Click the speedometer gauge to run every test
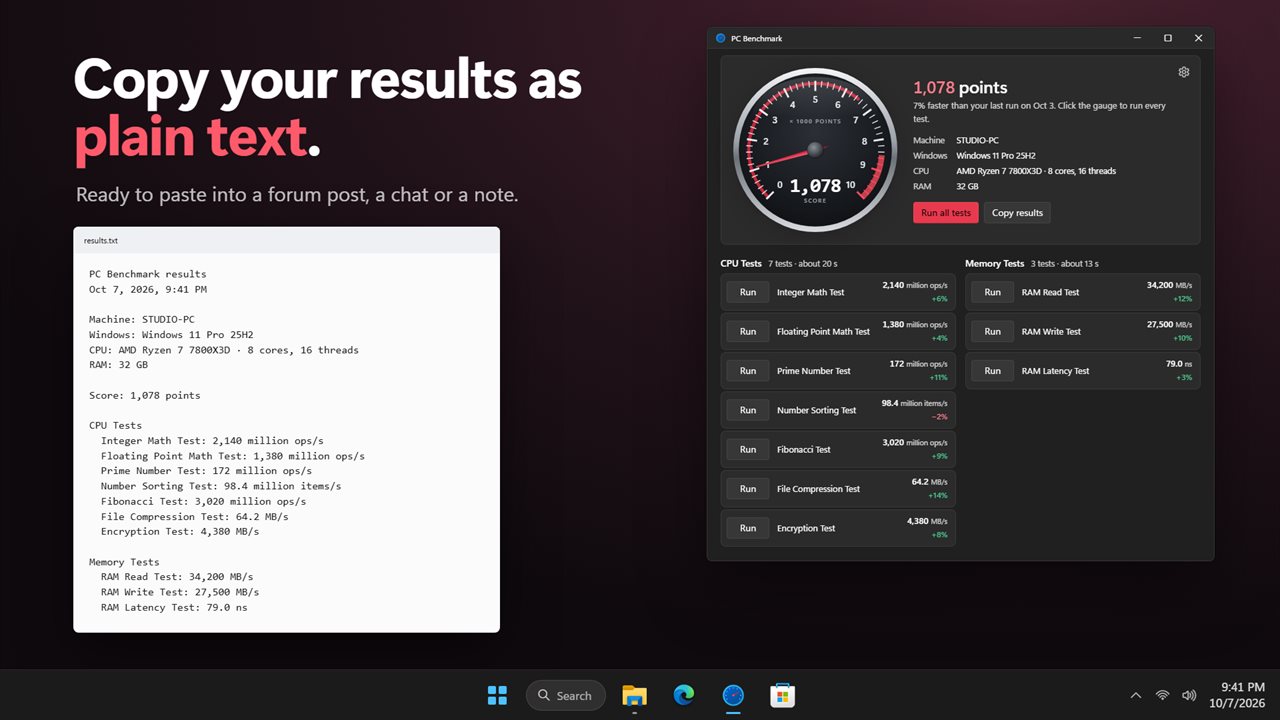The image size is (1280, 720). pyautogui.click(x=815, y=150)
